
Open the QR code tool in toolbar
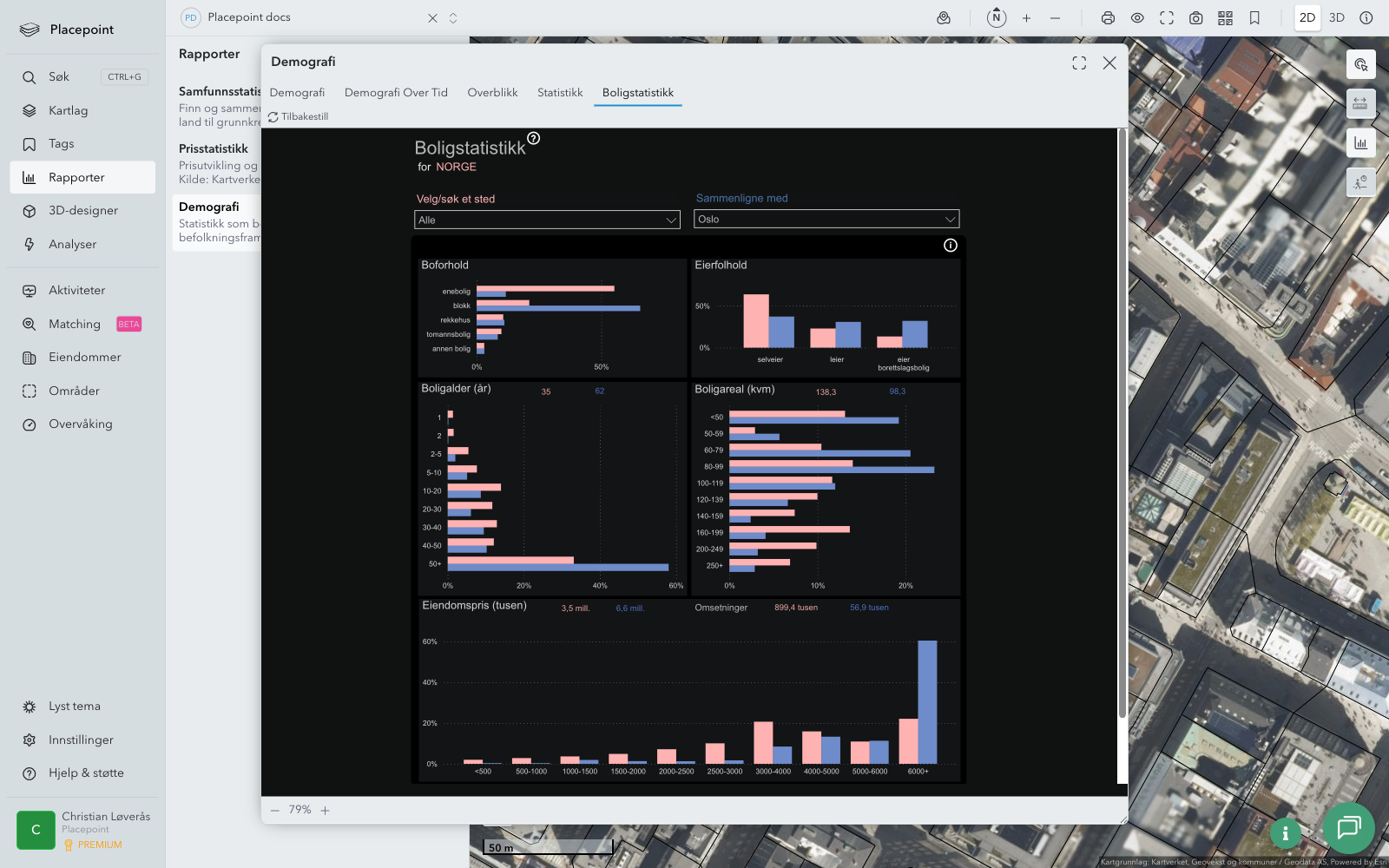[1225, 18]
